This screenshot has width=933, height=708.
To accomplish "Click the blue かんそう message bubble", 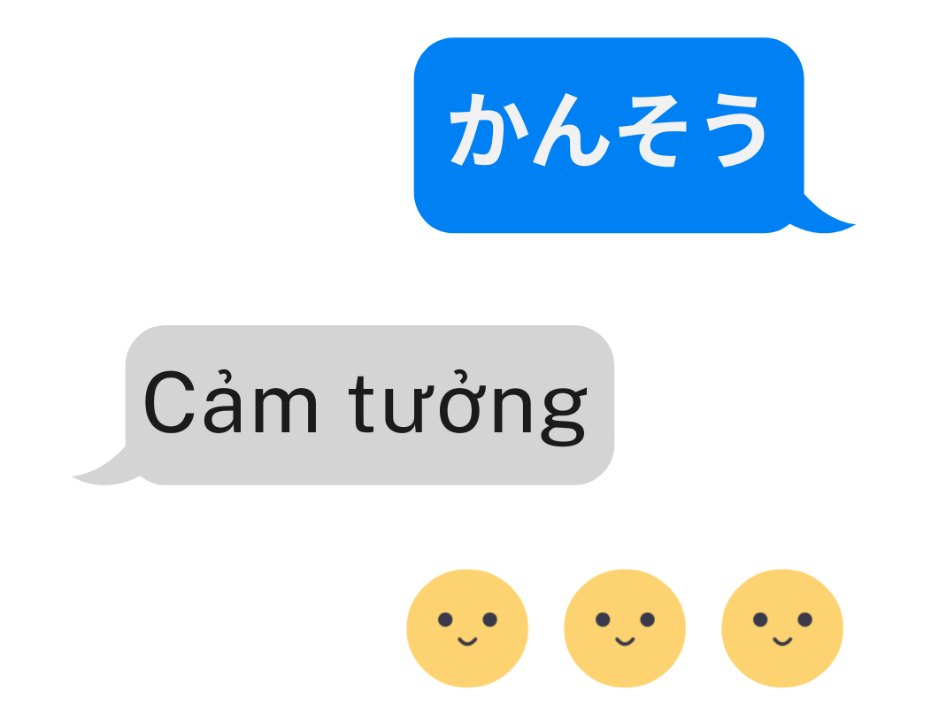I will (x=609, y=135).
